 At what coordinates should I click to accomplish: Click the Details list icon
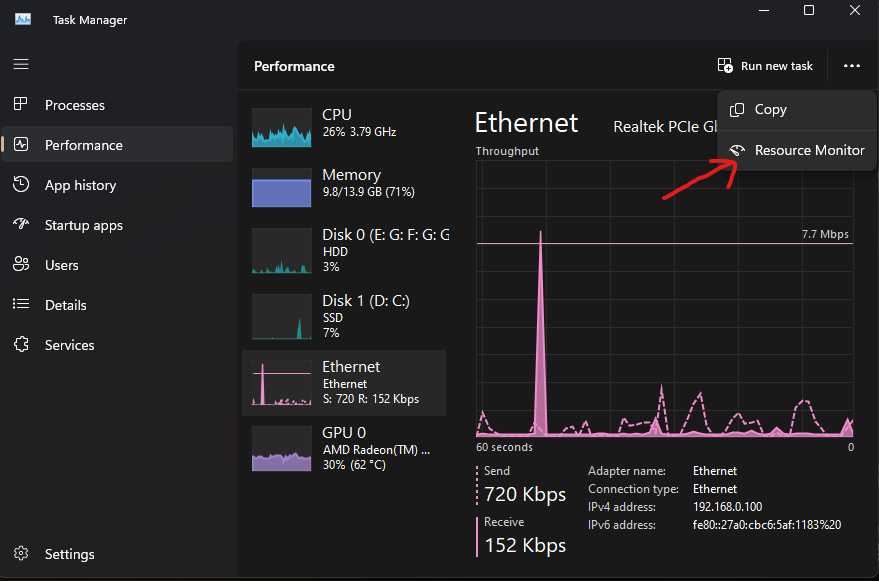(21, 305)
